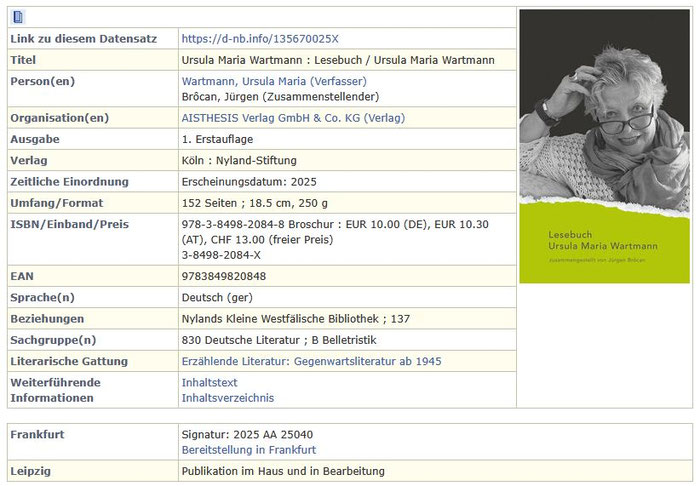Viewport: 700px width, 486px height.
Task: Open author link Wartmann, Ursula Maria (Verfasser)
Action: point(274,81)
